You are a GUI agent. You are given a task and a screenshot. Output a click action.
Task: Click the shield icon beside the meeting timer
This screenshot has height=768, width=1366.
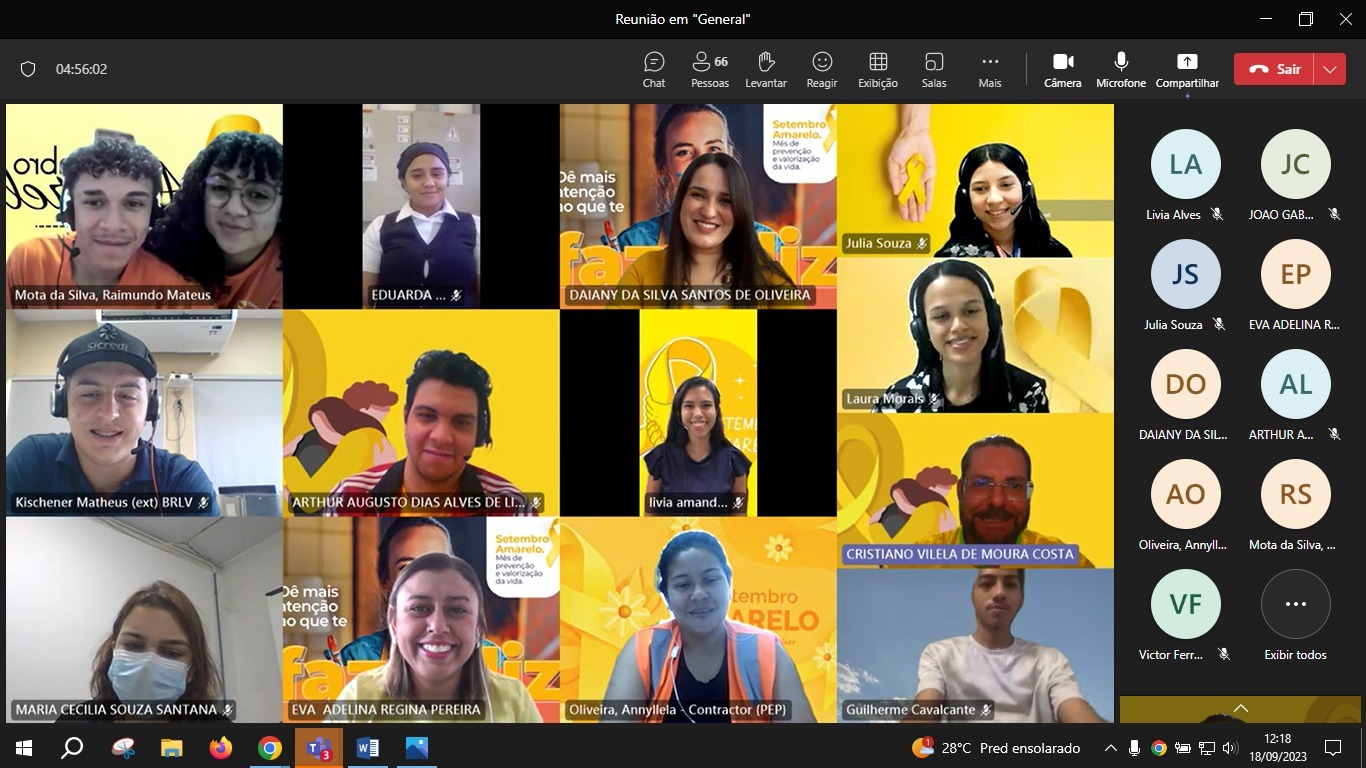(x=28, y=69)
